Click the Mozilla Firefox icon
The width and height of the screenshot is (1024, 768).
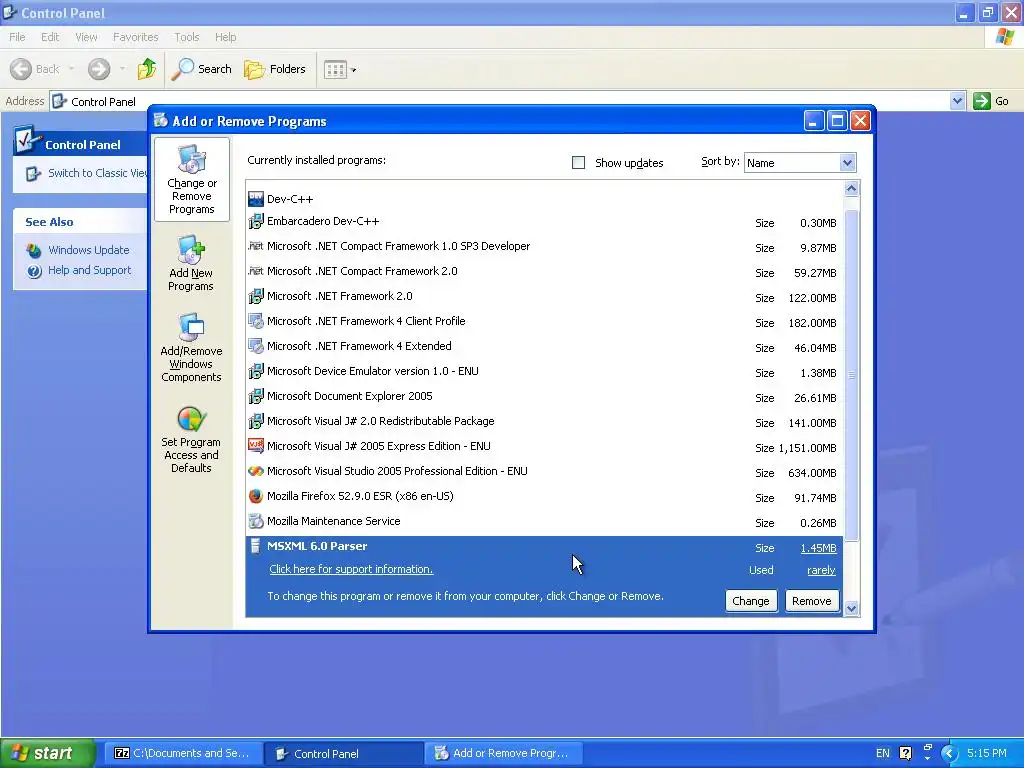tap(256, 496)
